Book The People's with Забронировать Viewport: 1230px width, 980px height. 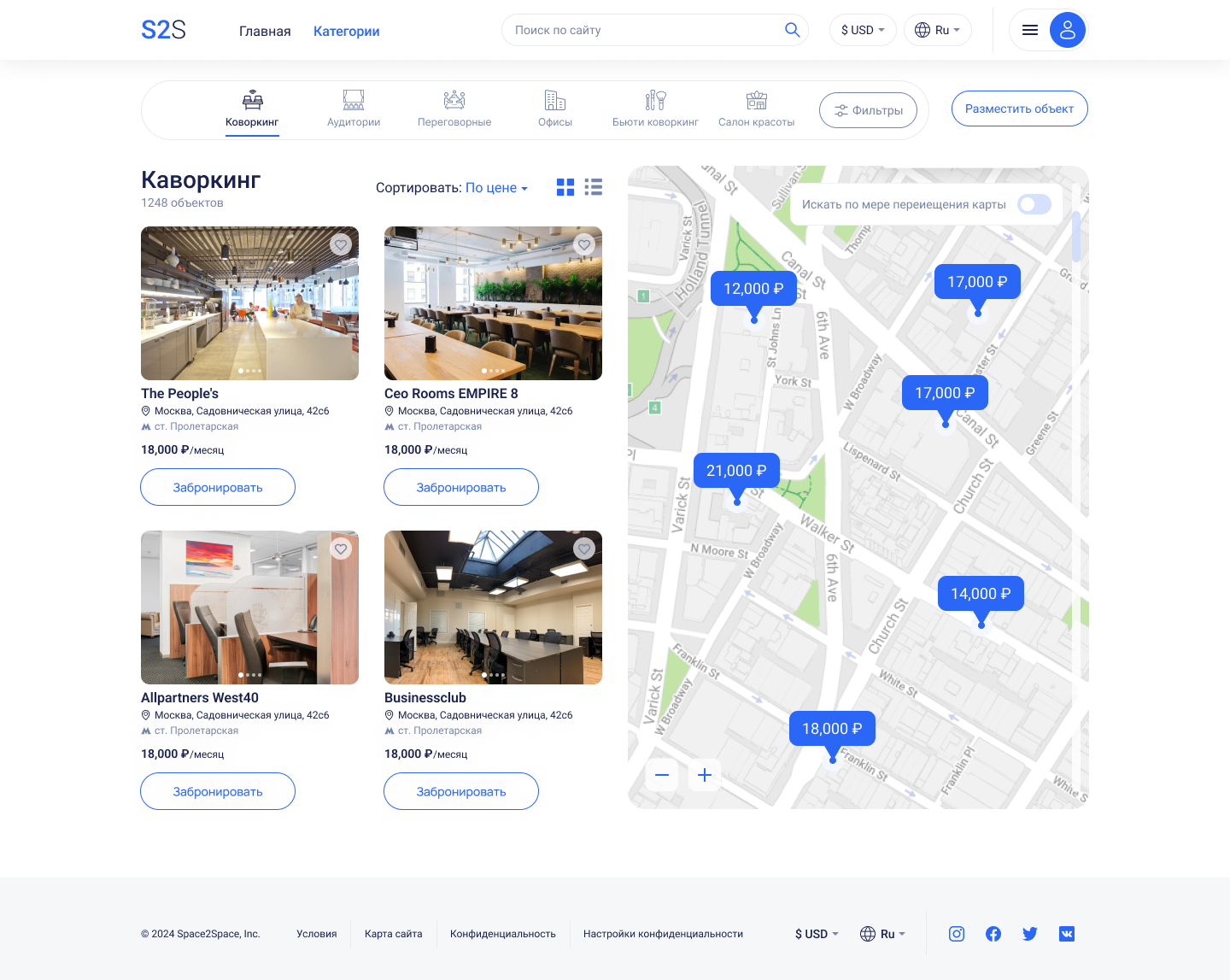pos(218,487)
